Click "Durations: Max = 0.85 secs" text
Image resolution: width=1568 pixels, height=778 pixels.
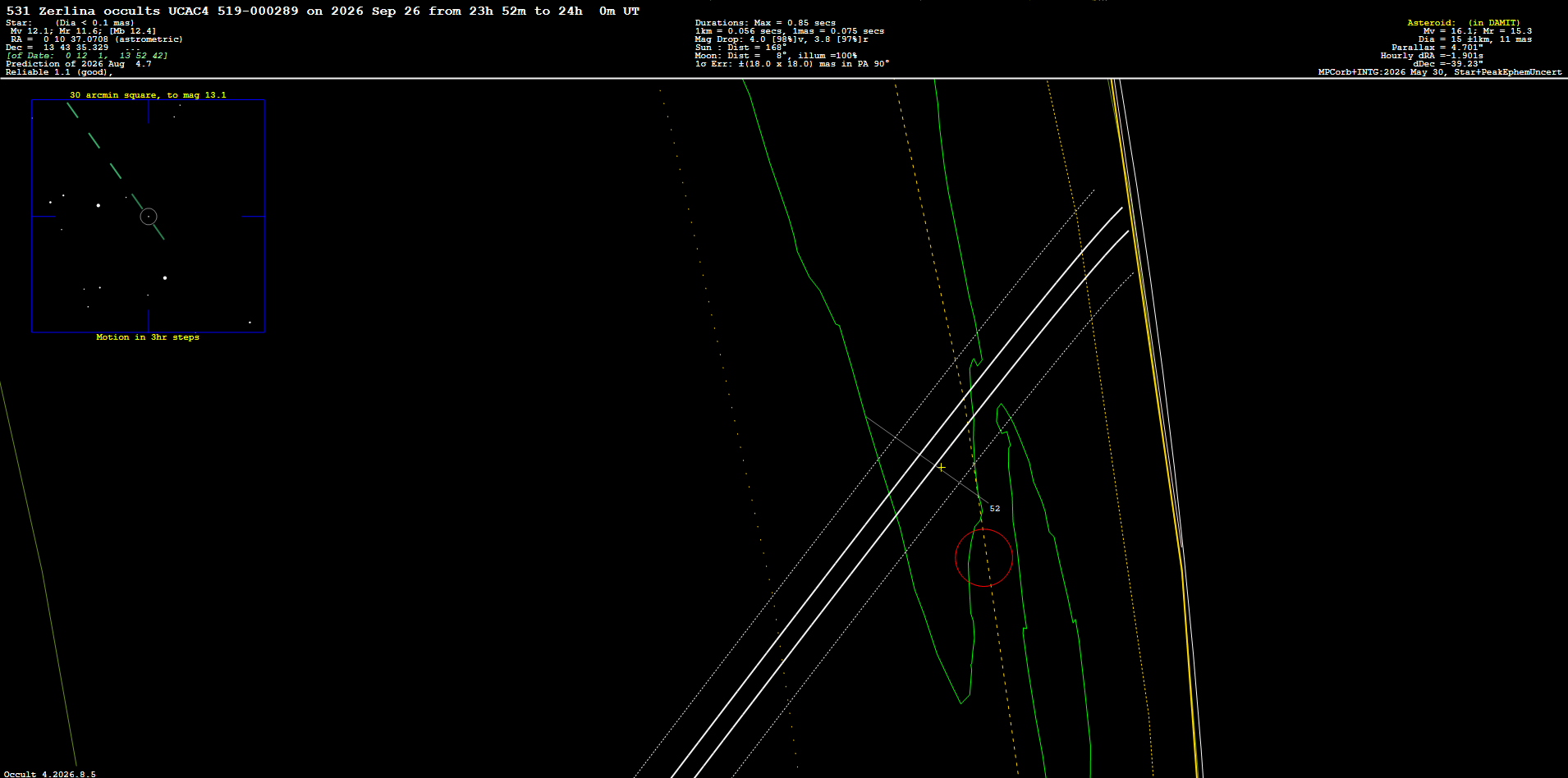pos(765,23)
